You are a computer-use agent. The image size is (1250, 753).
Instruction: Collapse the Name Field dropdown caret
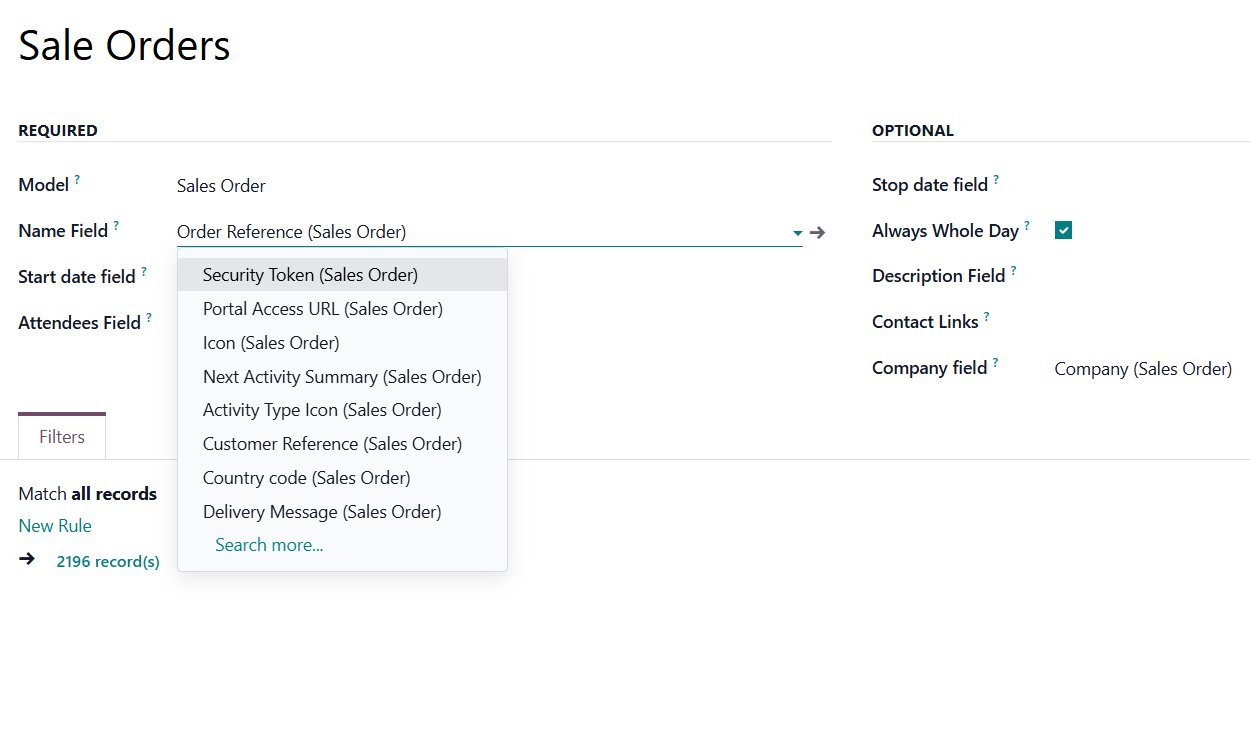click(797, 233)
